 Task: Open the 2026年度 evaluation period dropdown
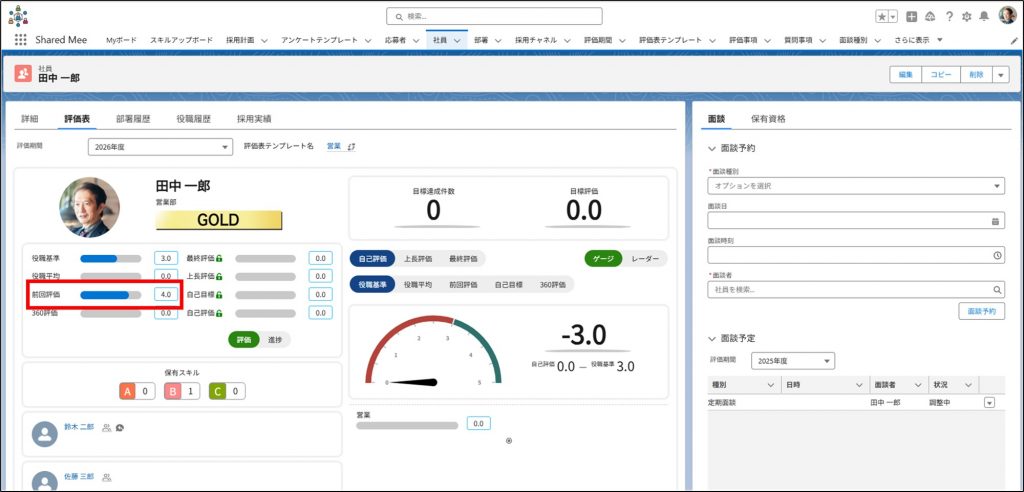click(x=159, y=147)
